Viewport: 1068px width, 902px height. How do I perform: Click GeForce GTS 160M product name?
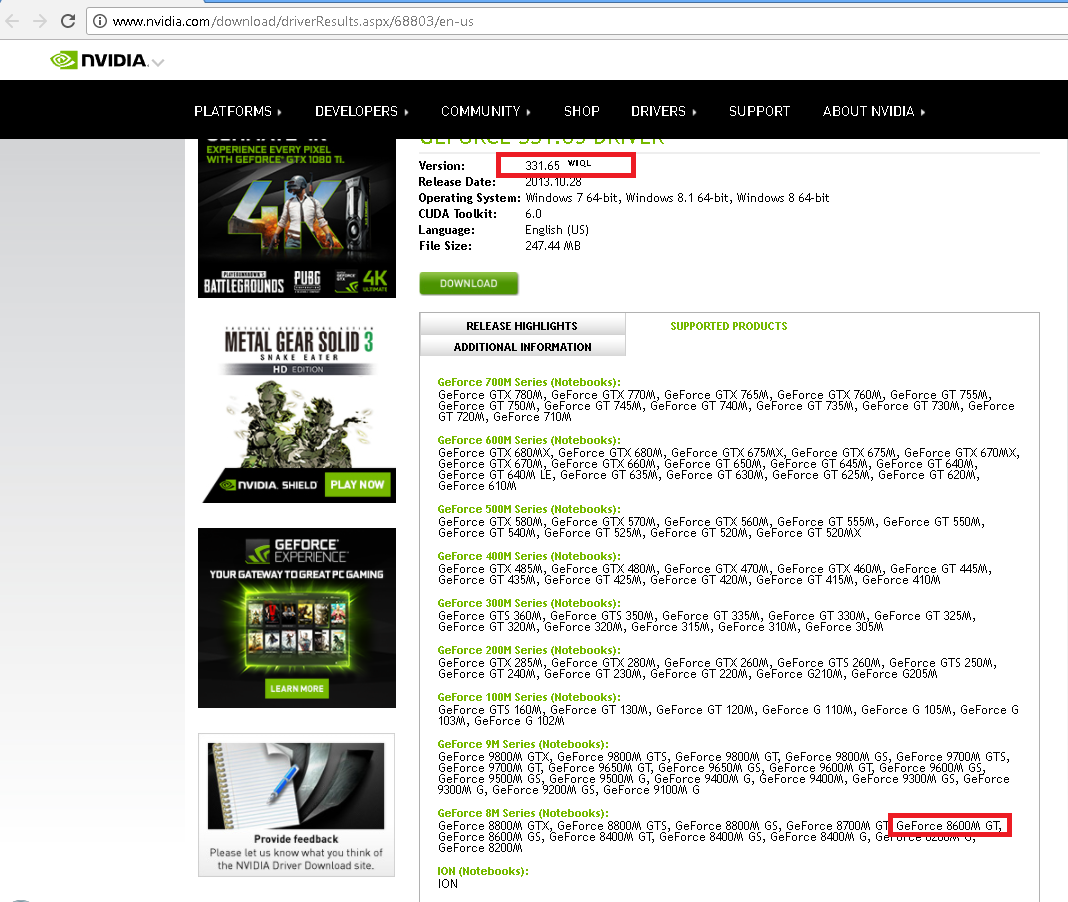point(490,710)
